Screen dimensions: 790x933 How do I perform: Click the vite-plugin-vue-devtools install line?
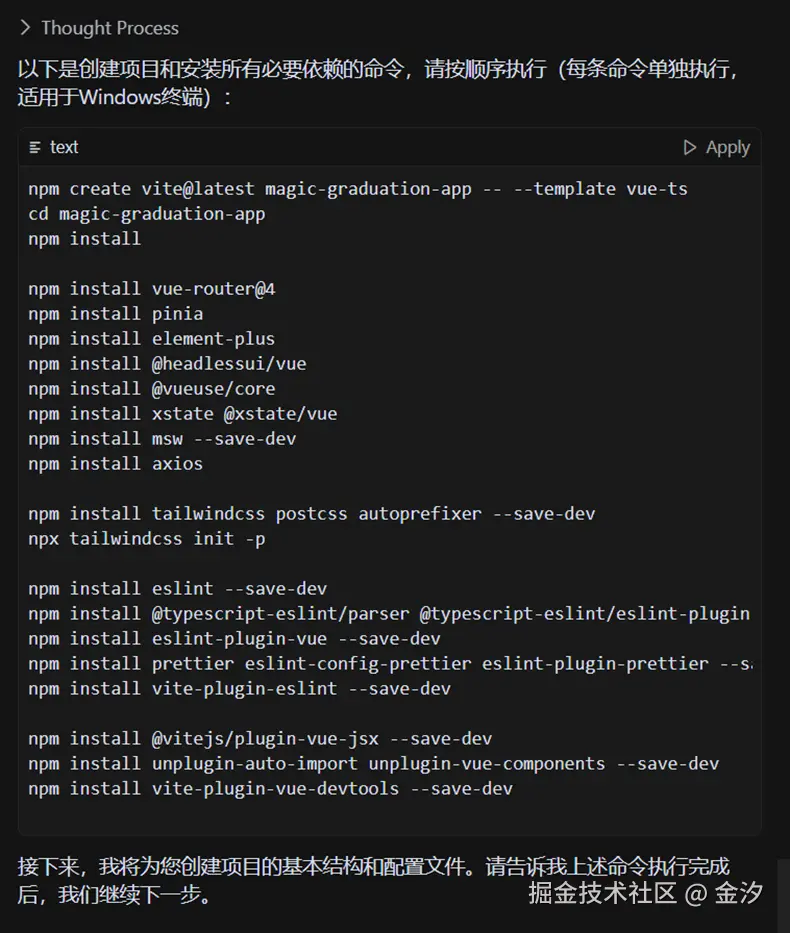point(270,789)
